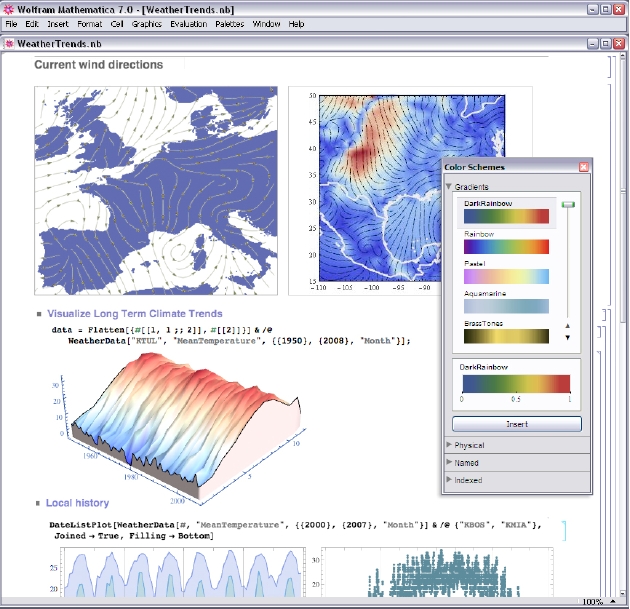This screenshot has width=630, height=609.
Task: Open the Insert menu
Action: pos(58,24)
